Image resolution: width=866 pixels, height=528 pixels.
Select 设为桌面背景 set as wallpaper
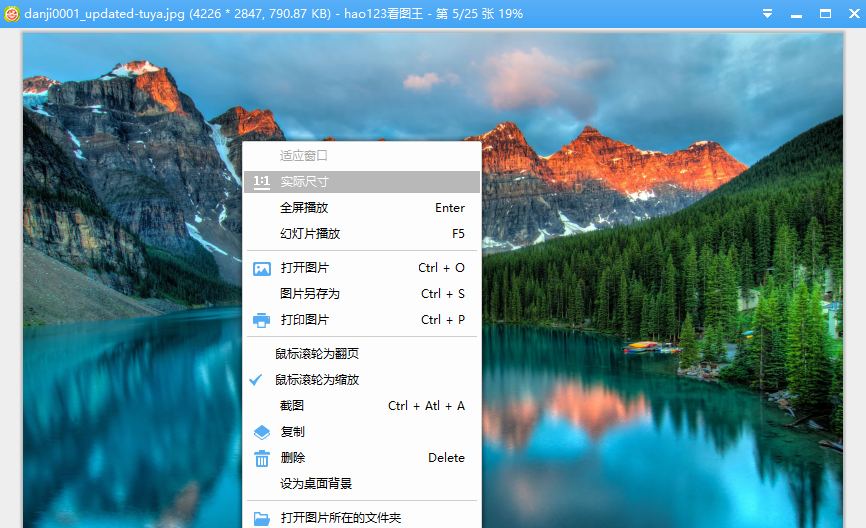coord(362,483)
